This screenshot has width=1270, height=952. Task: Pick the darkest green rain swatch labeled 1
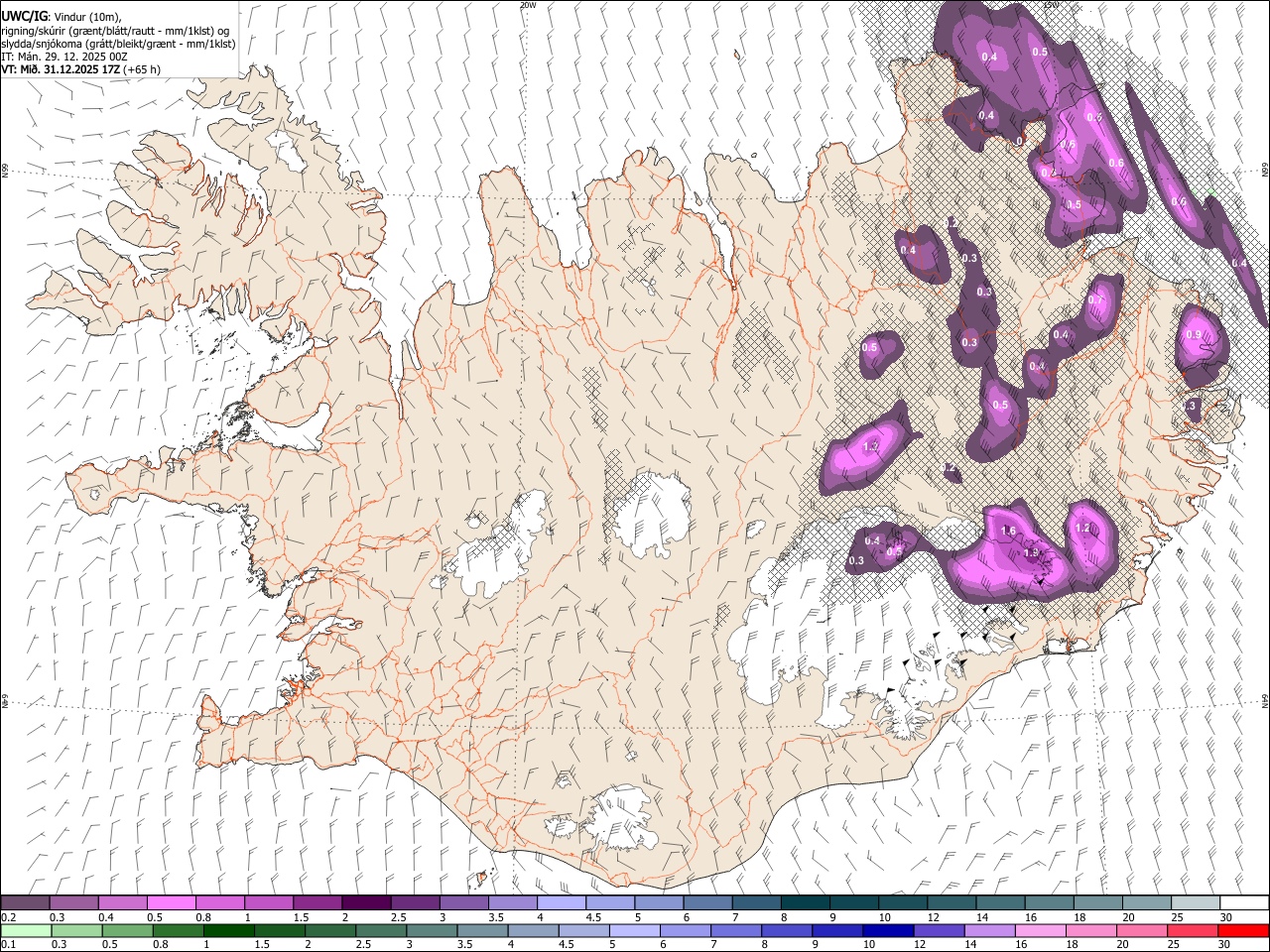(228, 931)
